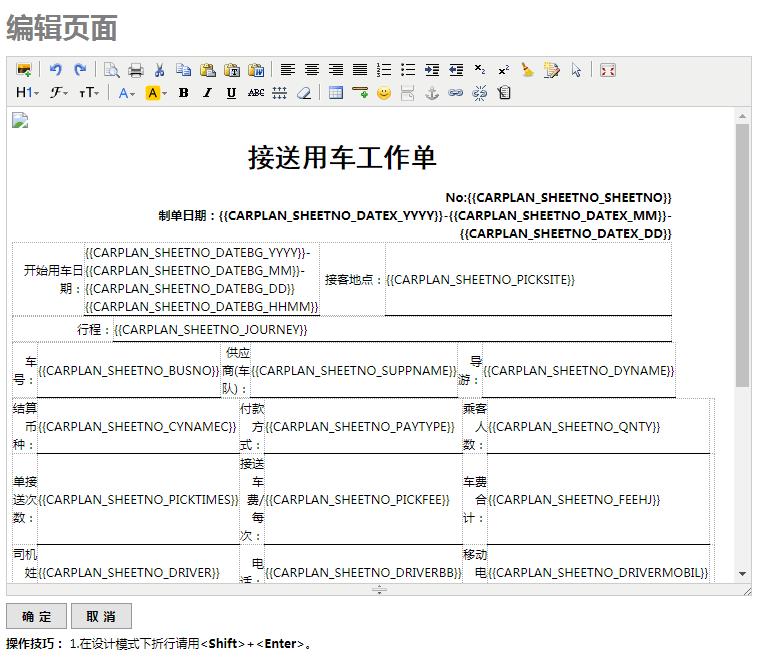Align text right
Screen dimensions: 758x659
pos(336,70)
